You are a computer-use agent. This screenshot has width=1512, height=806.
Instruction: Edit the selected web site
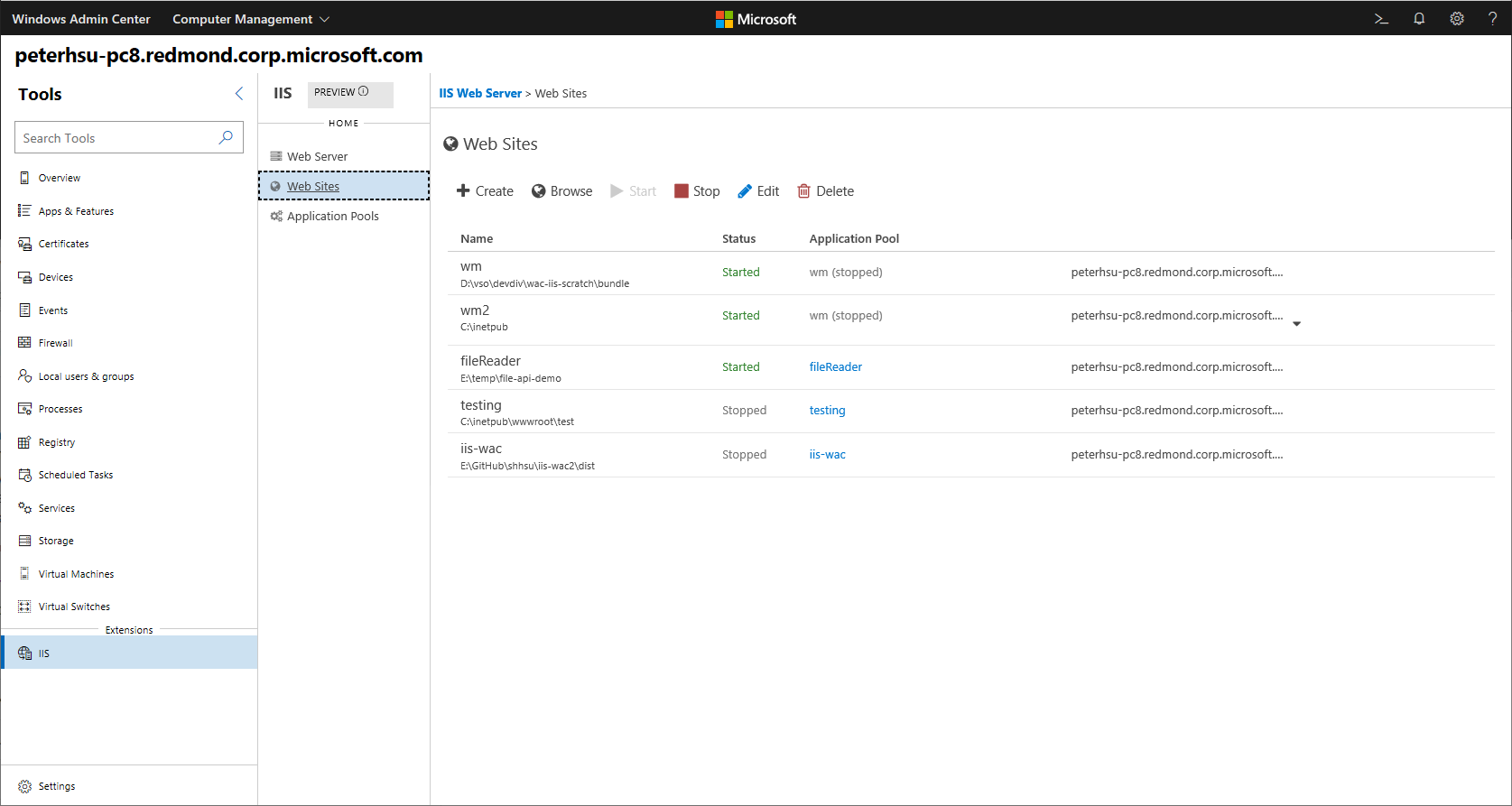(758, 191)
